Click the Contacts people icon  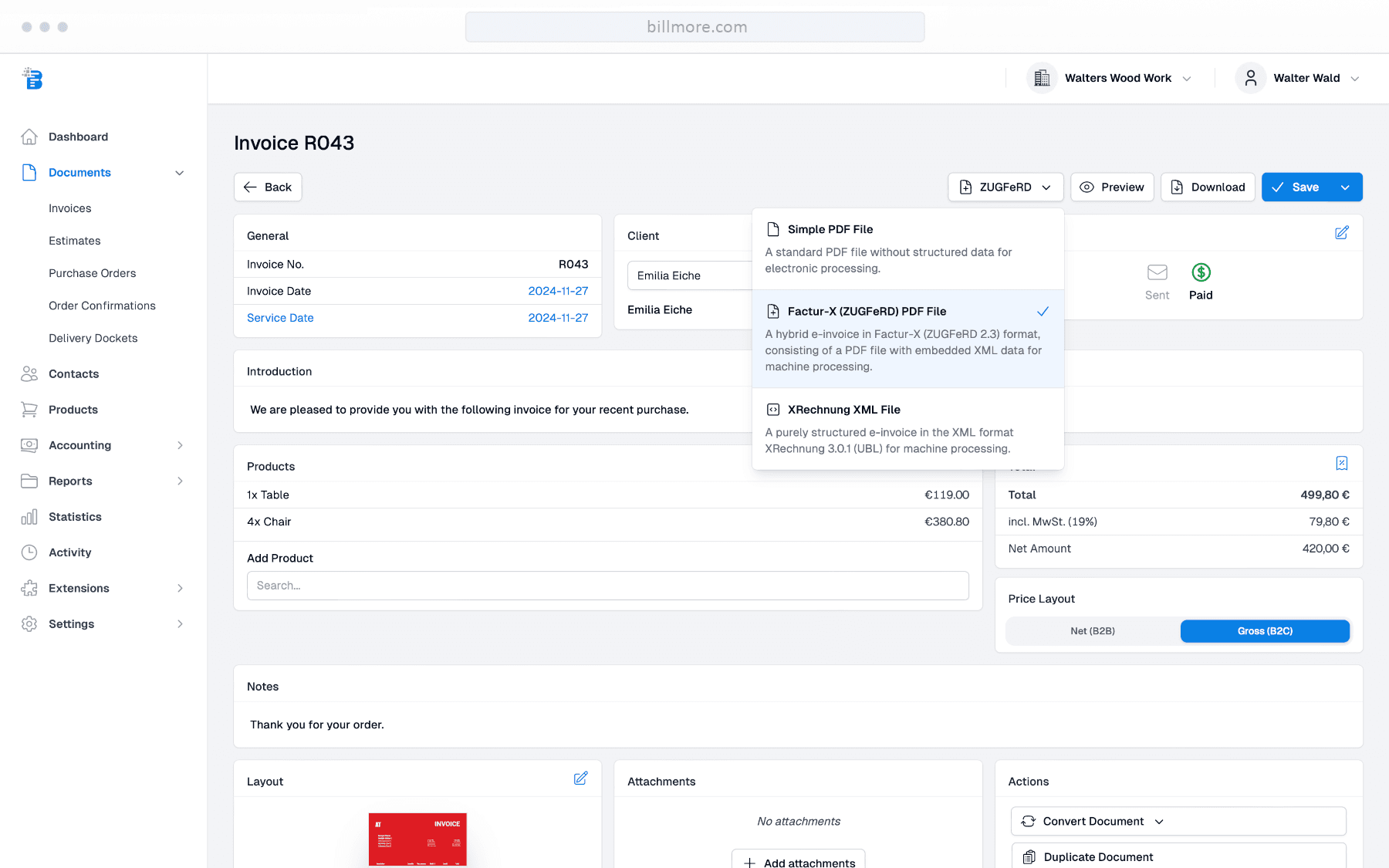click(29, 373)
